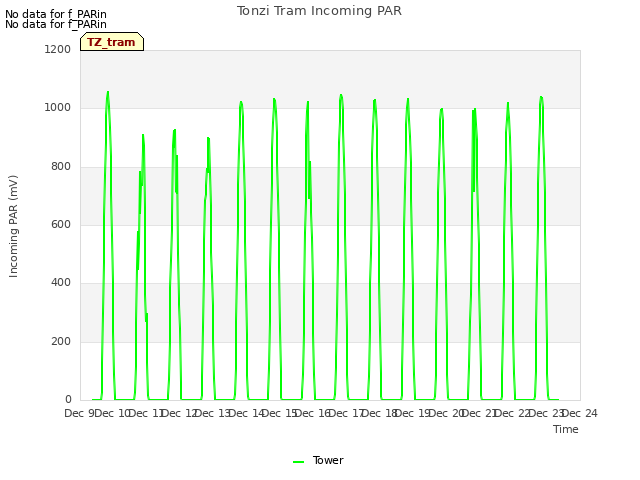Click the 200 y-axis tick label
640x480 pixels.
61,341
